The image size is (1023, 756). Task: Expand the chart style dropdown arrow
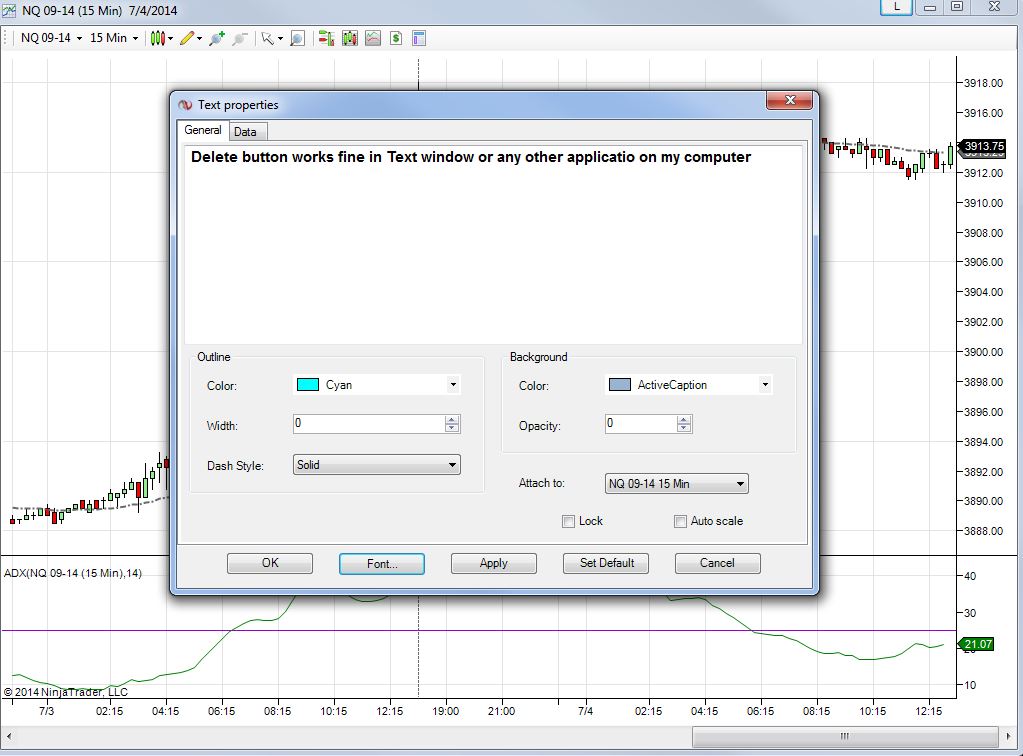[170, 38]
